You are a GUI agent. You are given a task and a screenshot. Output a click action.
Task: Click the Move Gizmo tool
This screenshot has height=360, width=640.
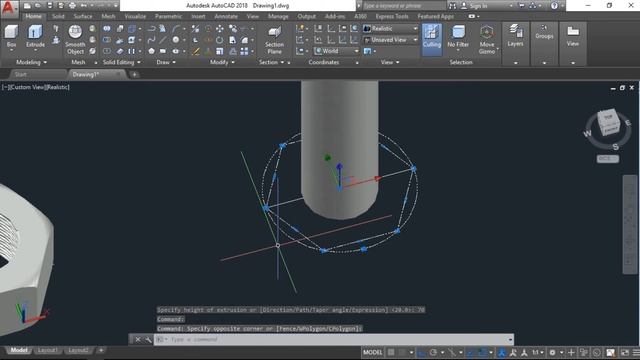(487, 40)
